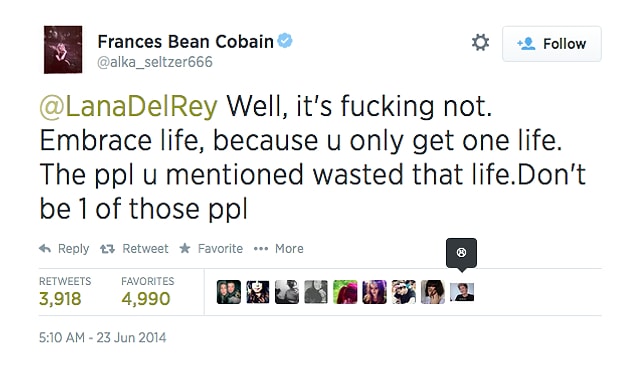The height and width of the screenshot is (372, 635).
Task: Open the purple-haired avatar thumbnail
Action: point(375,292)
